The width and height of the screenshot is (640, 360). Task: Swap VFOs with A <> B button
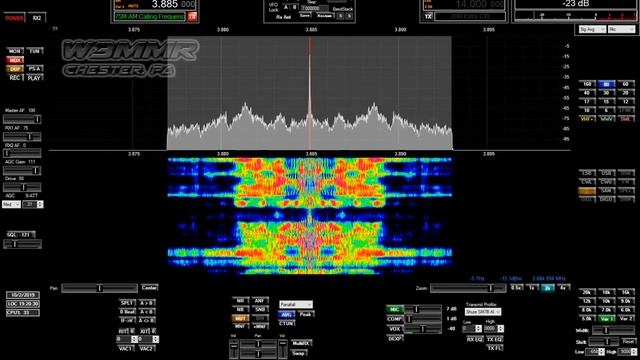[x=147, y=320]
